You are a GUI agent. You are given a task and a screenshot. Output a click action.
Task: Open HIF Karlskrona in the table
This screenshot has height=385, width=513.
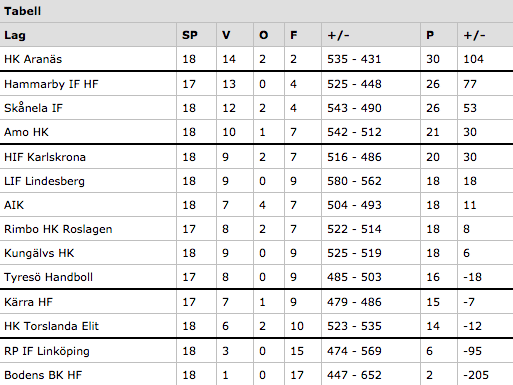45,157
